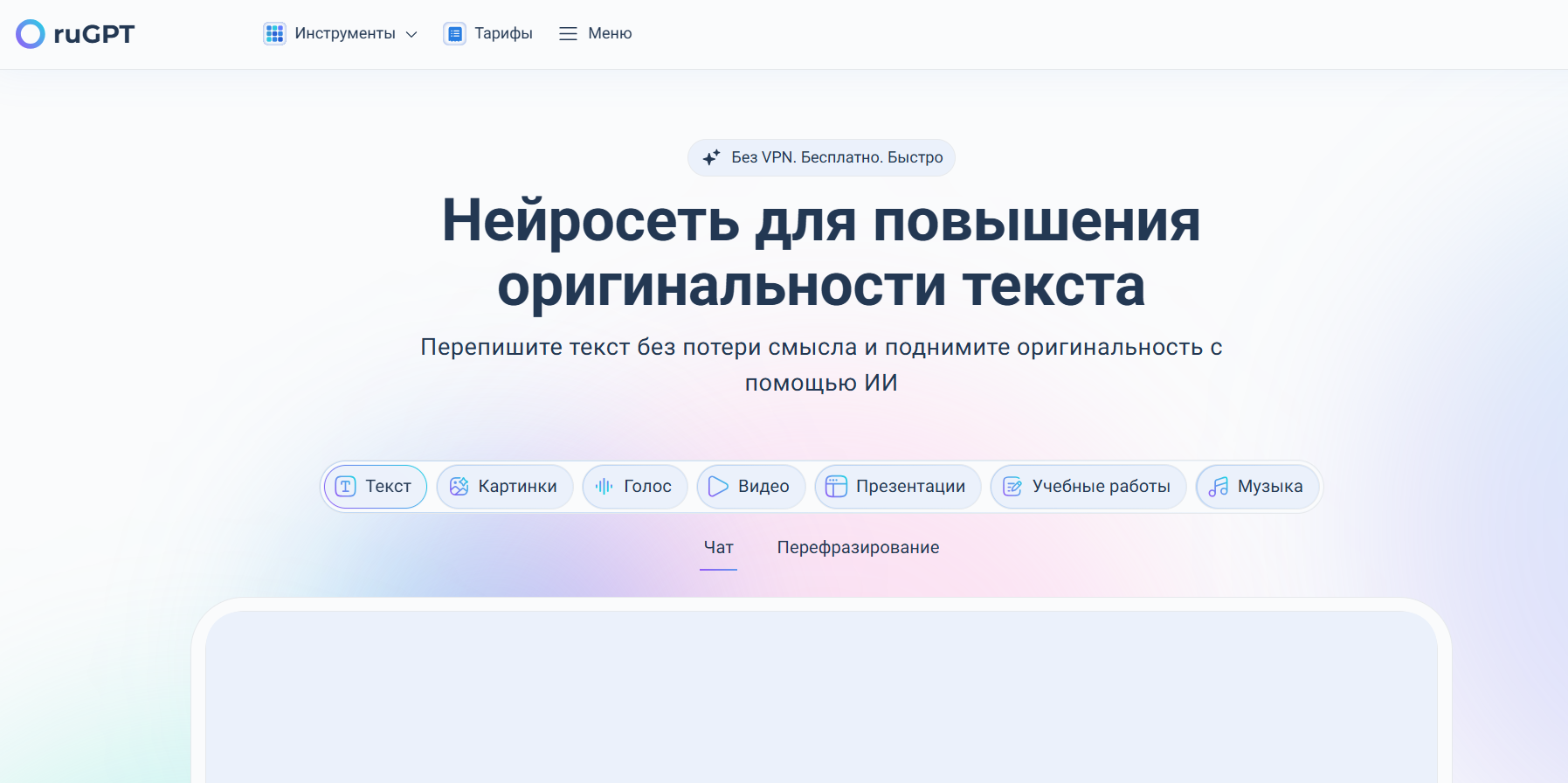Click the ruGPT brand name text

(x=94, y=34)
